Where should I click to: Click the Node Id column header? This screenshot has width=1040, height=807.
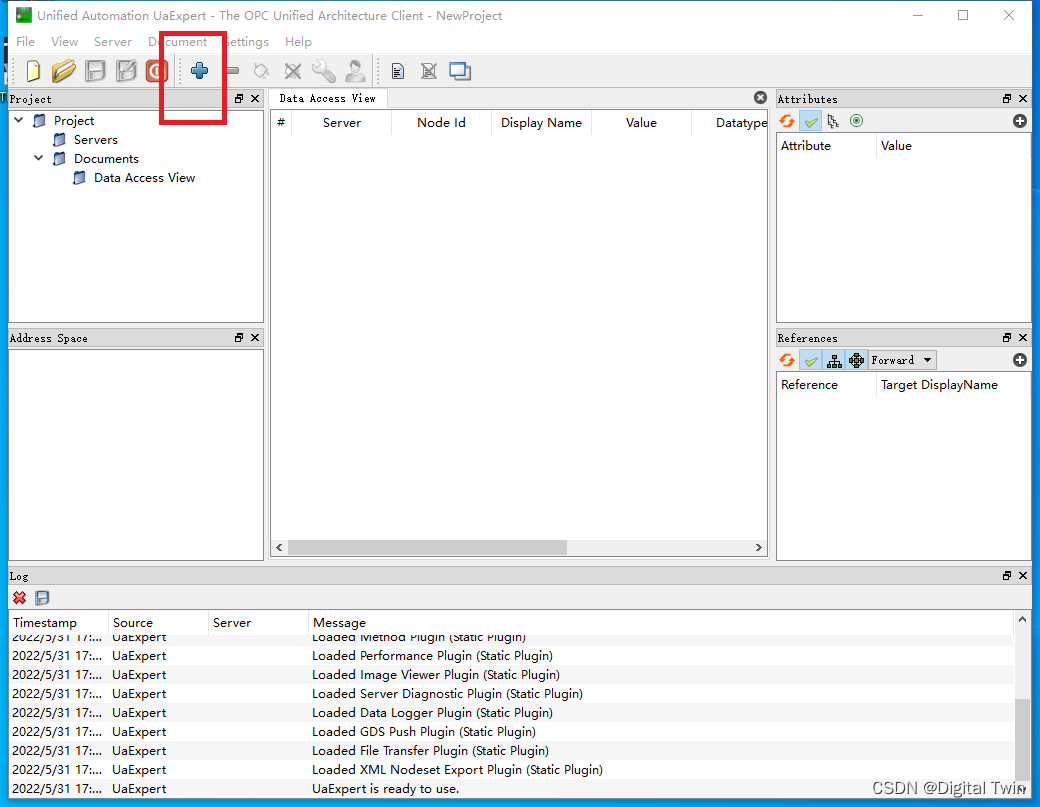[441, 123]
